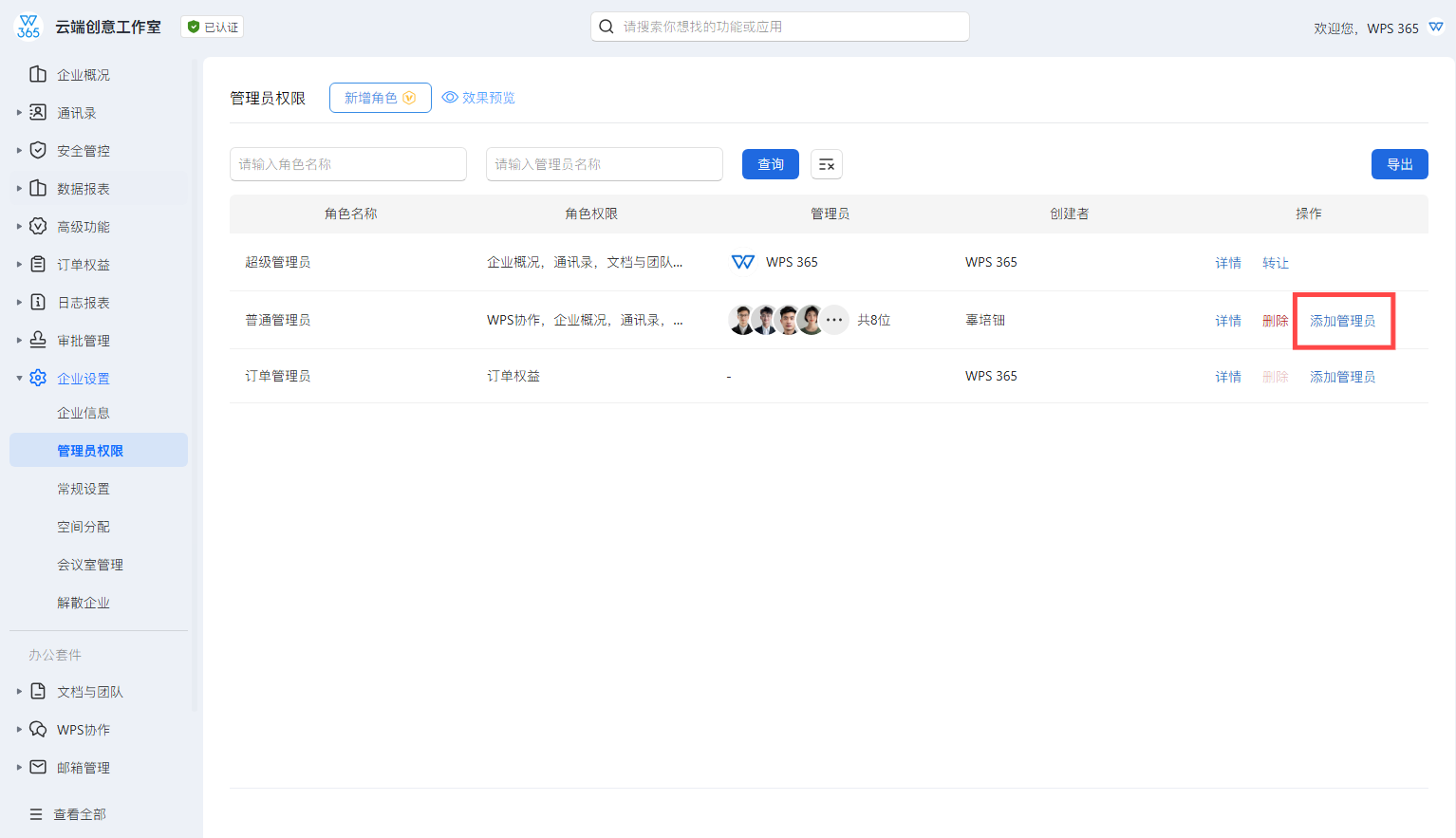Click the 安全管控 shield icon
The height and width of the screenshot is (838, 1456).
click(38, 150)
